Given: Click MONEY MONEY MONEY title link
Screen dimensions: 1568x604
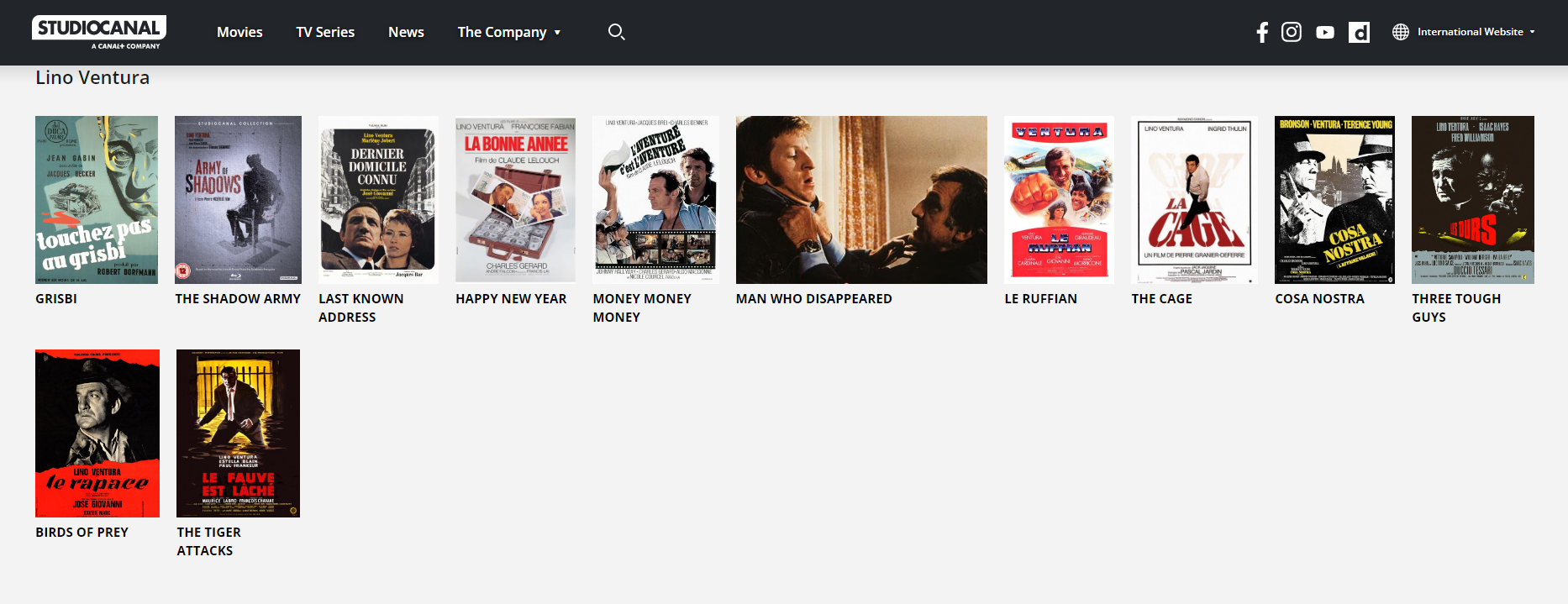Looking at the screenshot, I should pos(642,308).
